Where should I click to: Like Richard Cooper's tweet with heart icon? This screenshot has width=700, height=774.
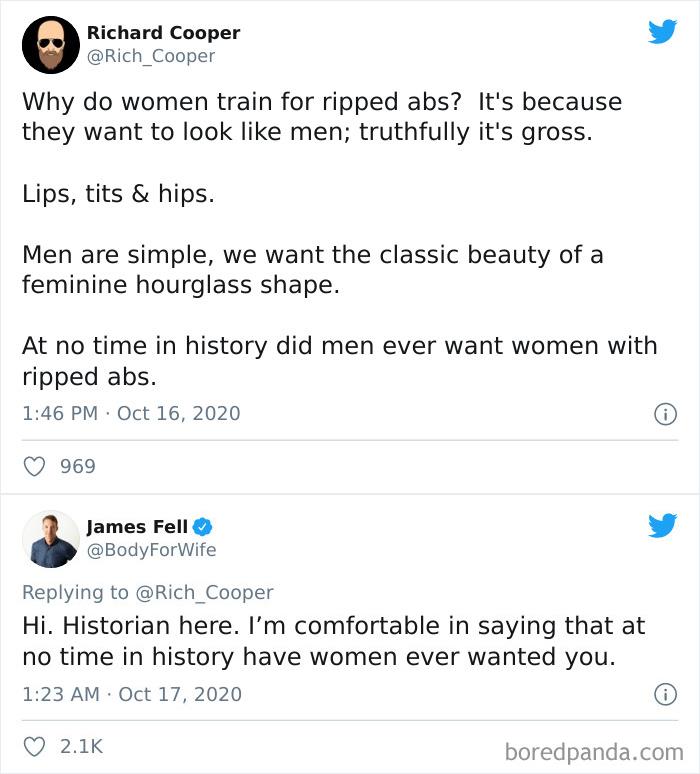pyautogui.click(x=35, y=466)
